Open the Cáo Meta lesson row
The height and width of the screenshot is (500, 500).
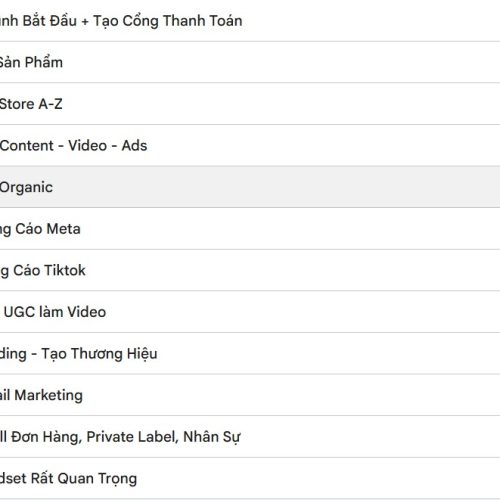click(250, 229)
